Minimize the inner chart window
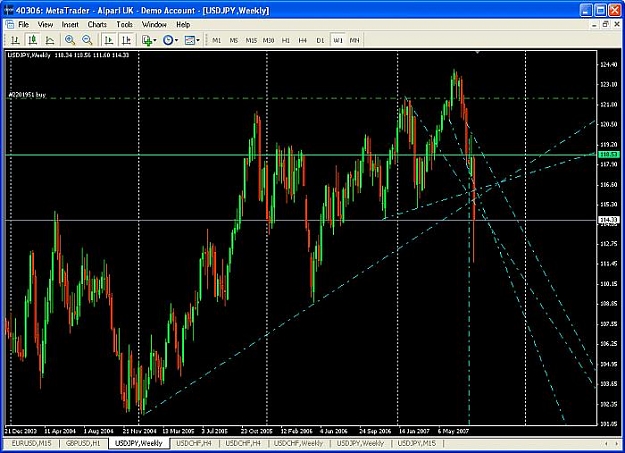 pos(594,25)
